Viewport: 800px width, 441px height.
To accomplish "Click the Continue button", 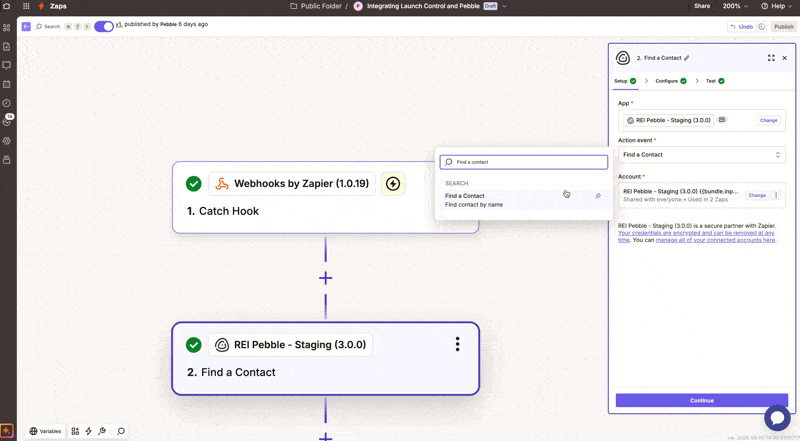I will [x=702, y=401].
